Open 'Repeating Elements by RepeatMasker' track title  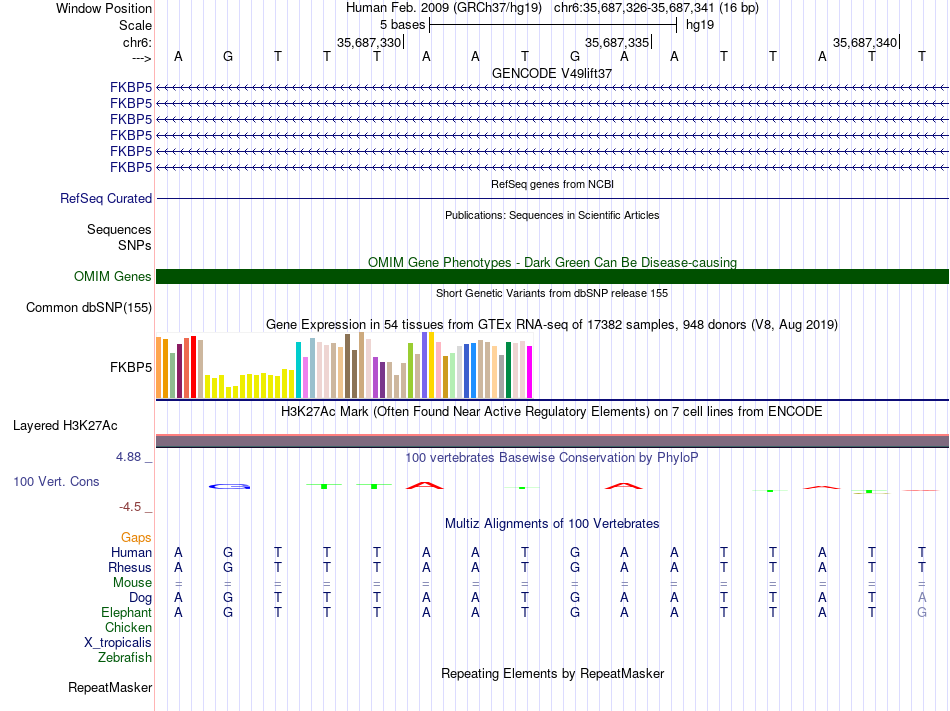552,674
